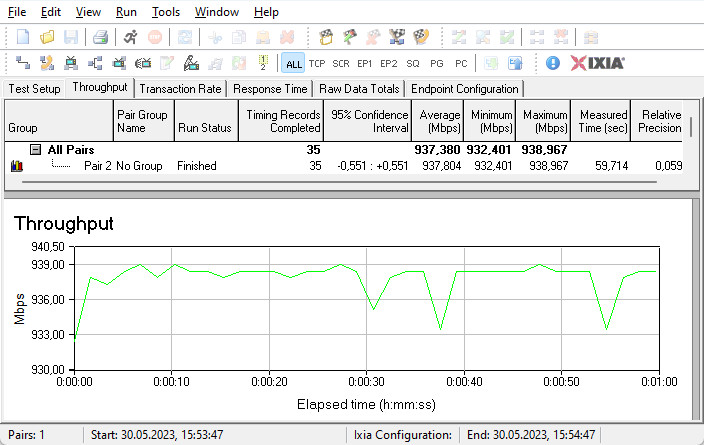Viewport: 704px width, 445px height.
Task: Click the 95% Confidence Interval column header
Action: pyautogui.click(x=367, y=121)
